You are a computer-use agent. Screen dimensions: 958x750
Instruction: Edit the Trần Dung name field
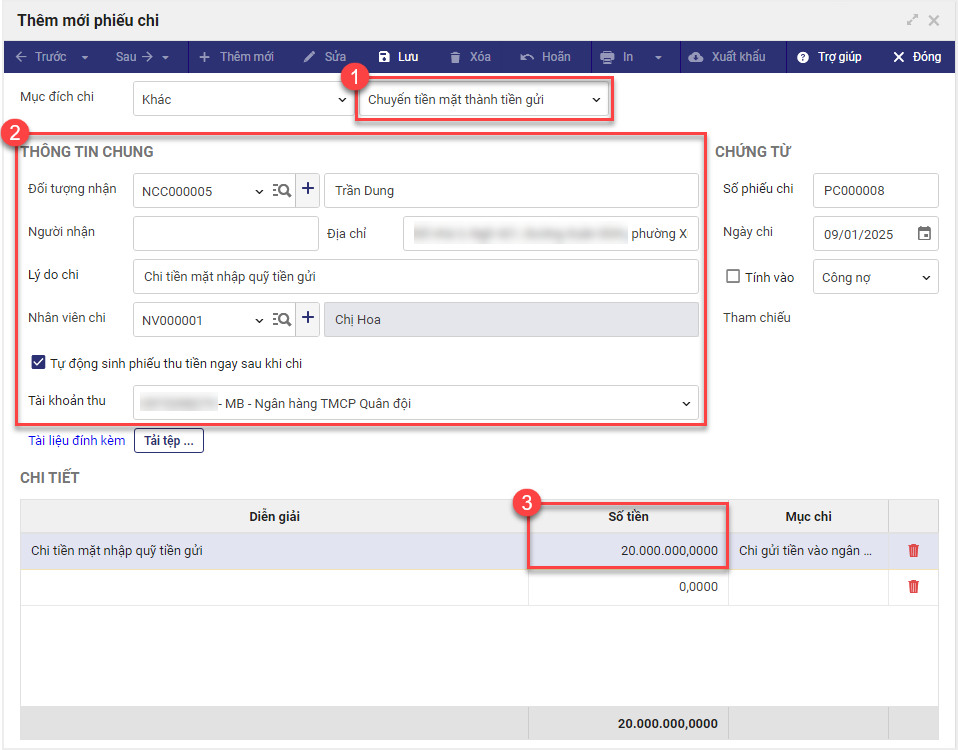coord(511,191)
